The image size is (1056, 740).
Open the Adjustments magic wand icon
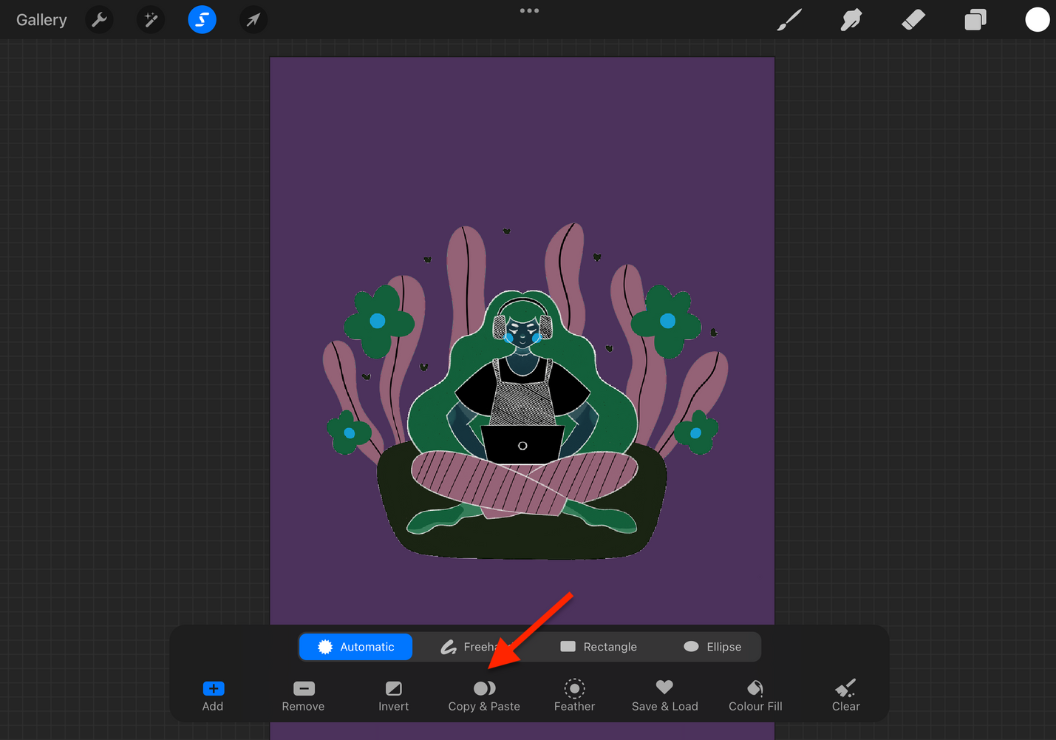tap(150, 20)
